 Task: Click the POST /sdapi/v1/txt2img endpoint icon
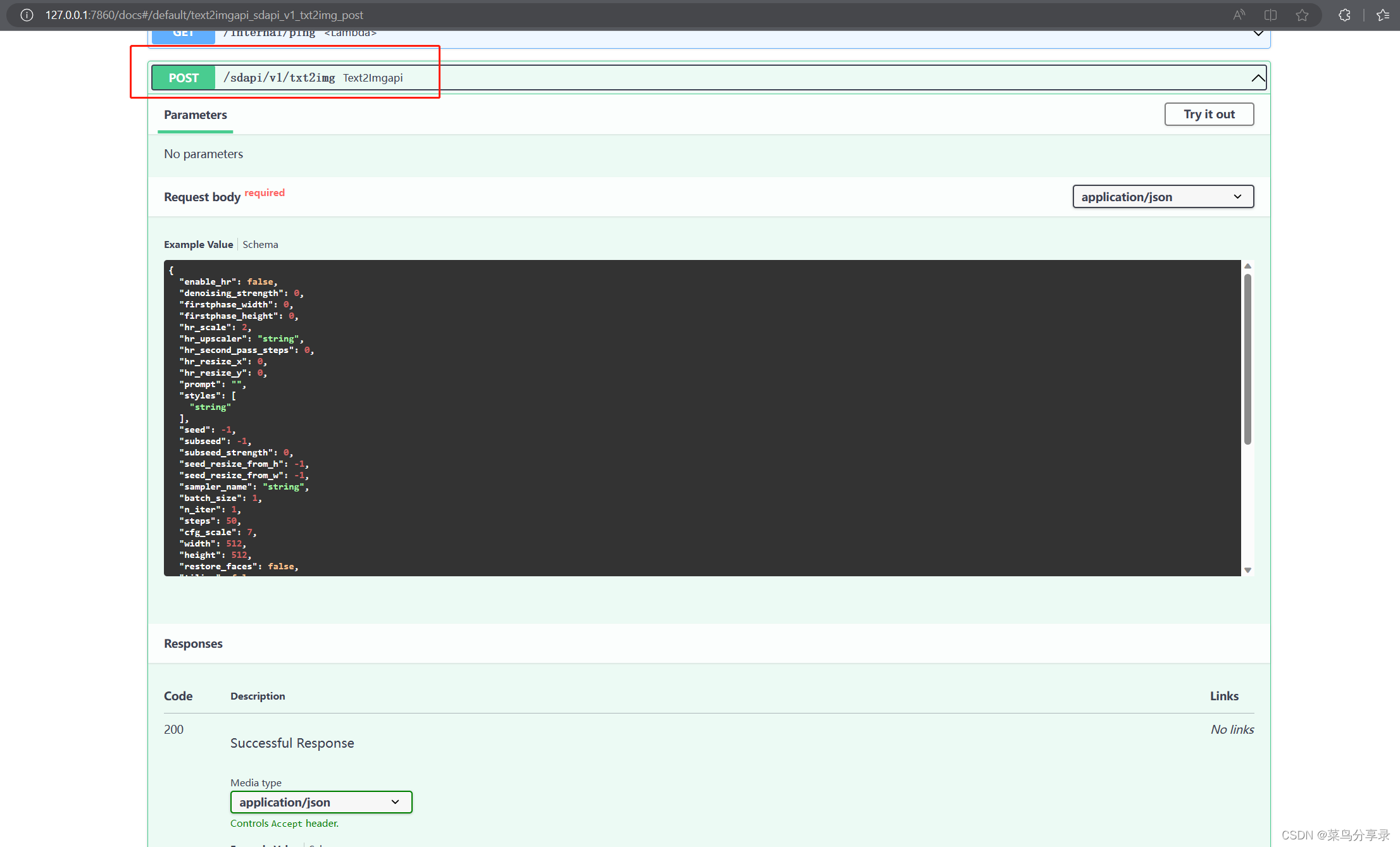pos(183,77)
